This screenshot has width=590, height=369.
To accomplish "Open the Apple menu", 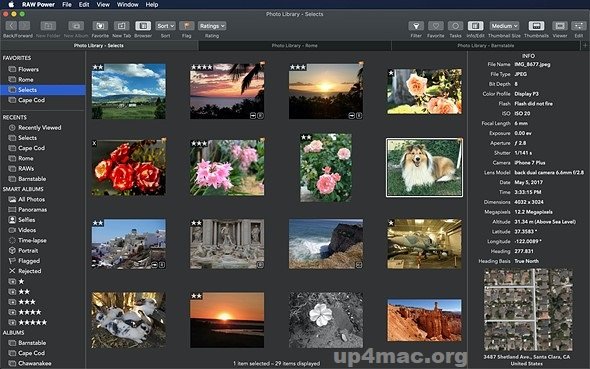I will (11, 5).
